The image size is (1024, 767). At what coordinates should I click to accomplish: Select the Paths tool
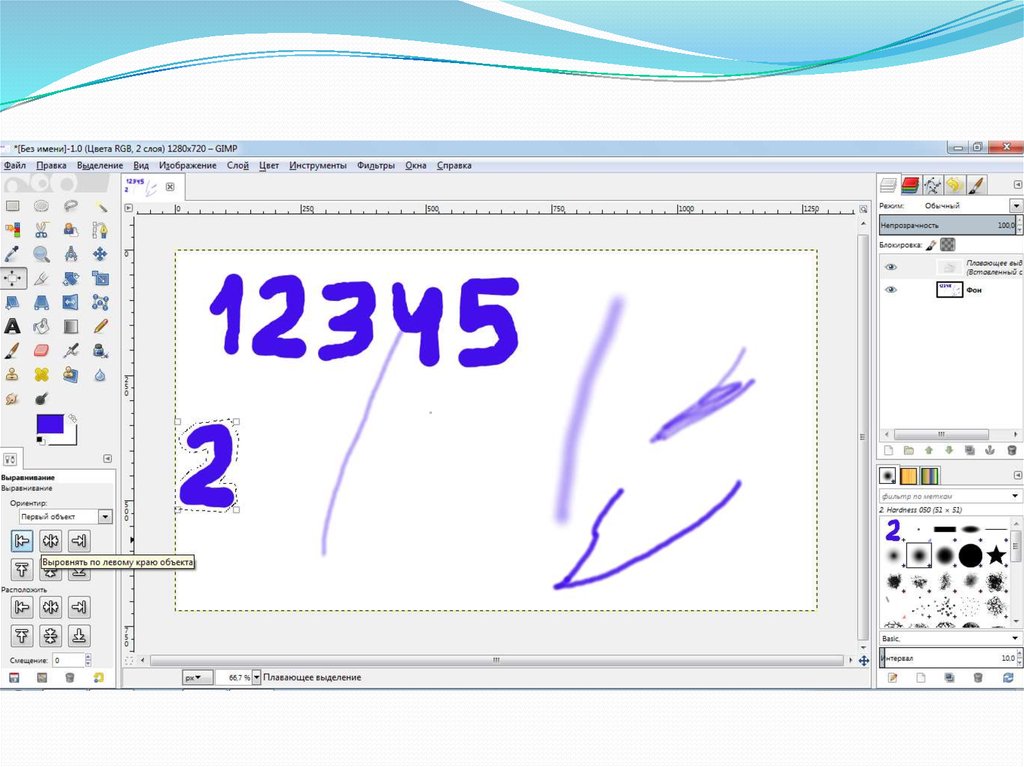(x=100, y=230)
